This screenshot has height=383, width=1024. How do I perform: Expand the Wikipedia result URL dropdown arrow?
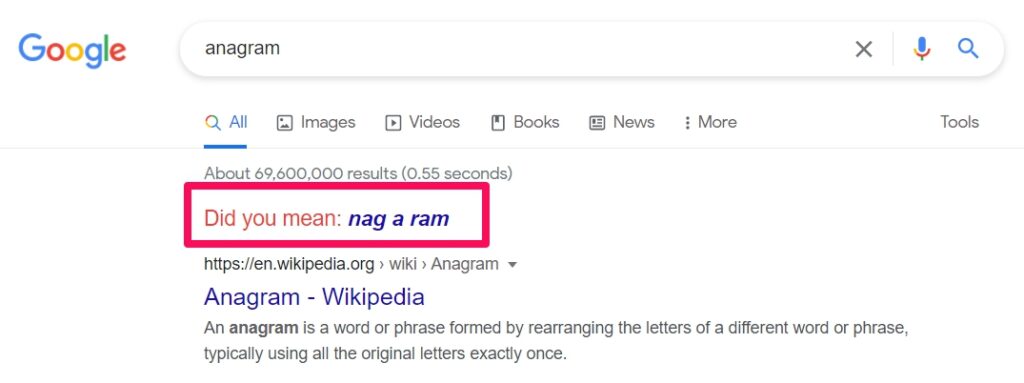513,265
